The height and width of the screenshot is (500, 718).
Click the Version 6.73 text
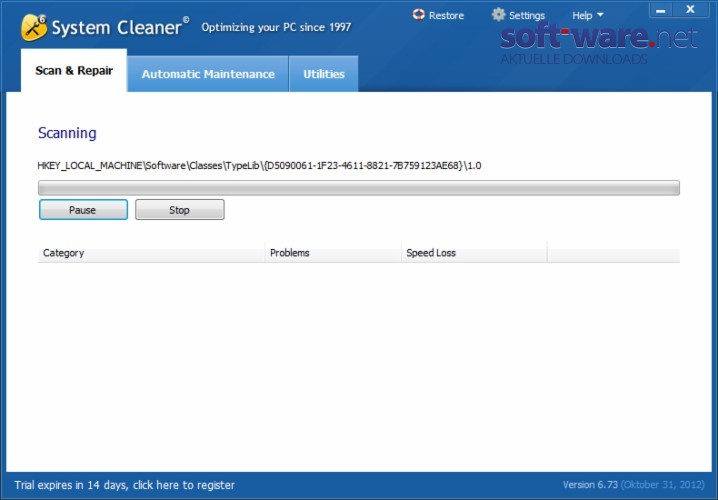(590, 484)
